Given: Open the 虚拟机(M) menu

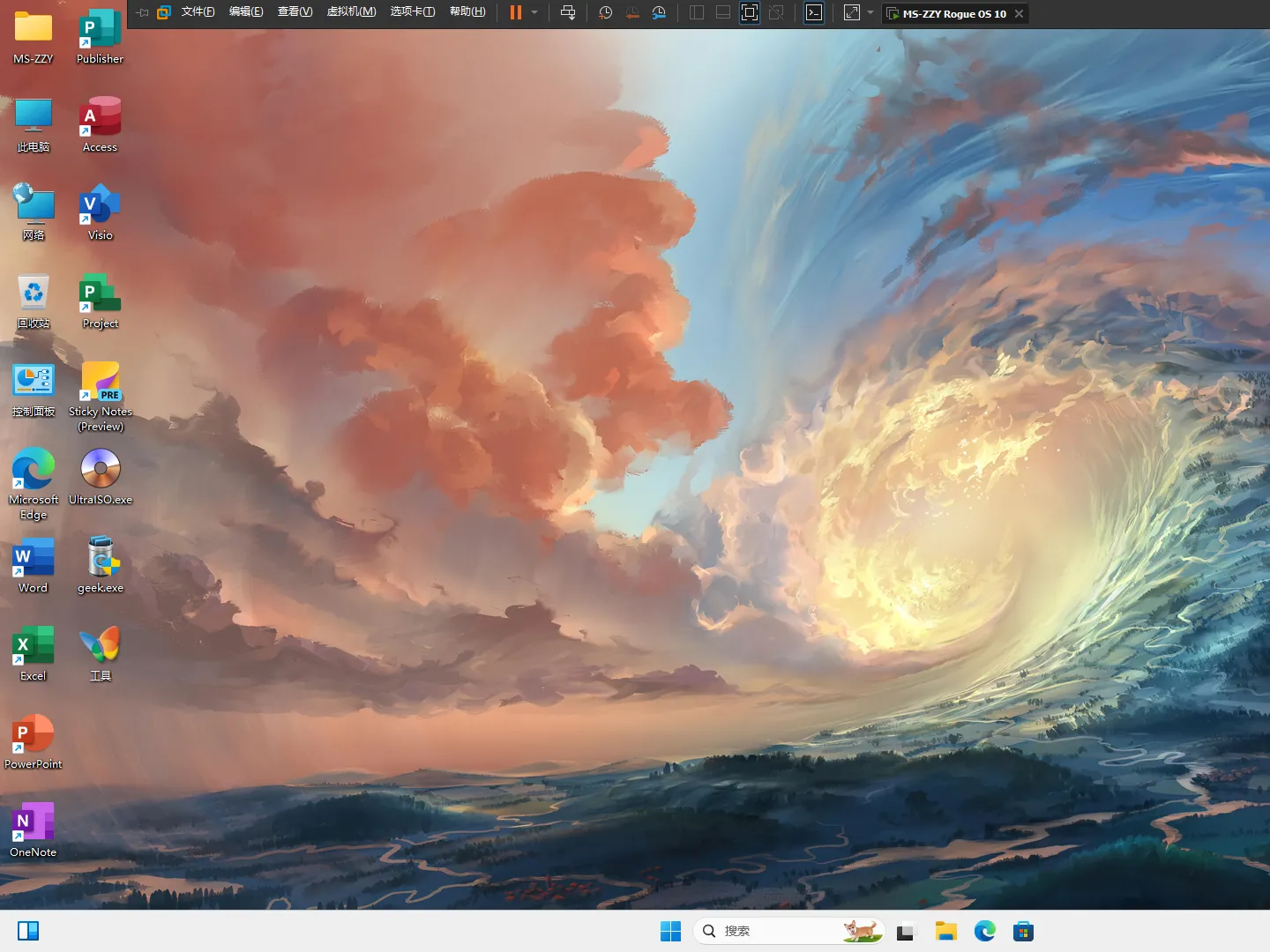Looking at the screenshot, I should 351,12.
